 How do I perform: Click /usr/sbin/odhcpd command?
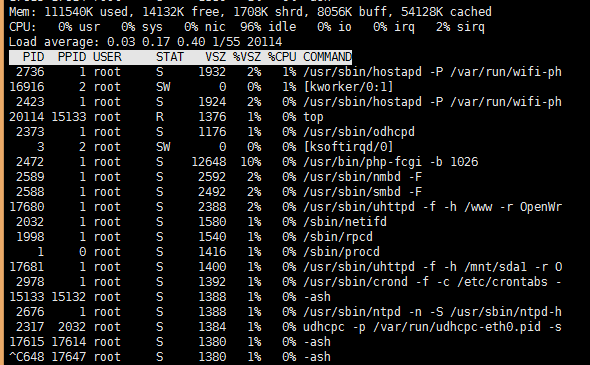coord(359,132)
